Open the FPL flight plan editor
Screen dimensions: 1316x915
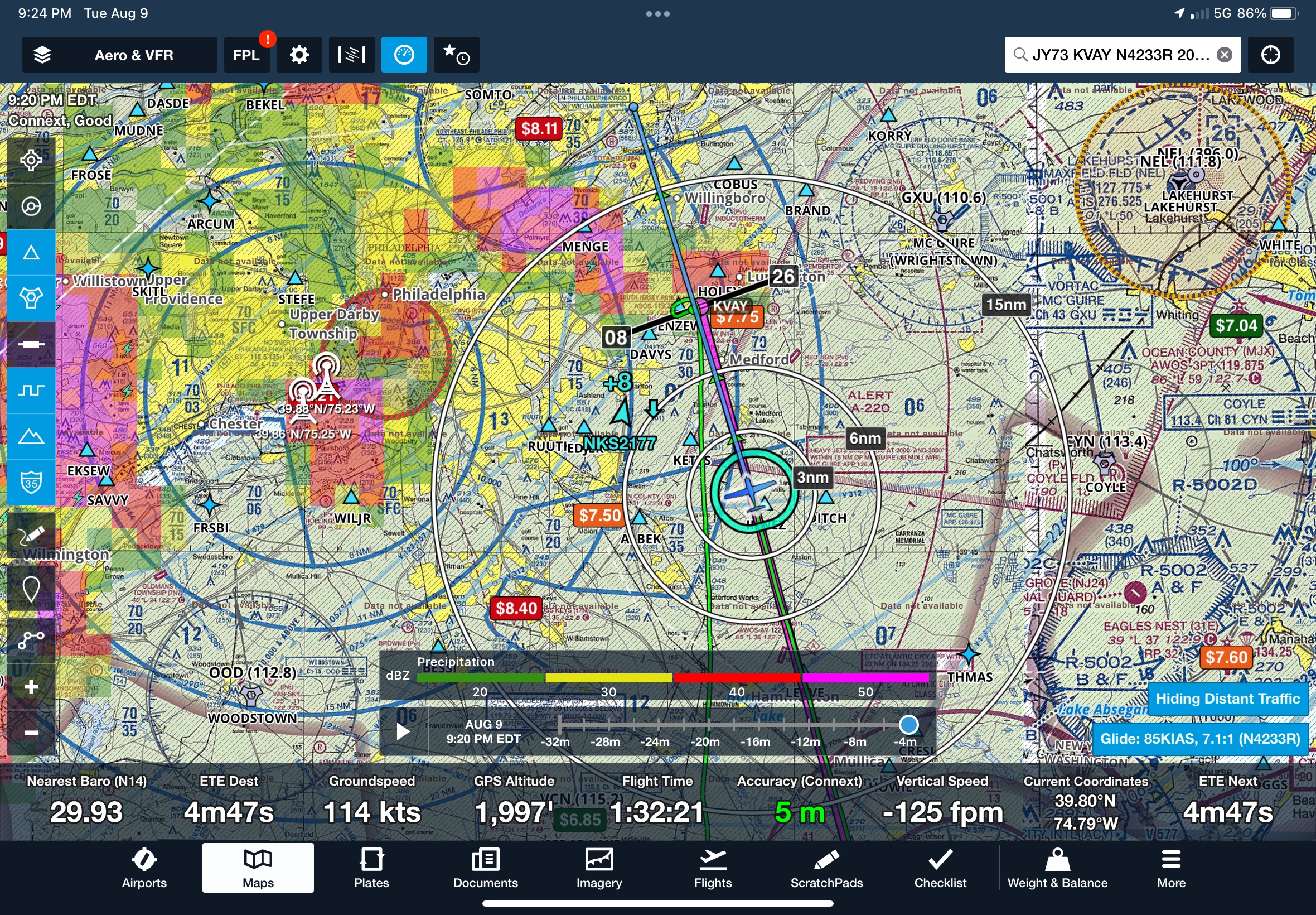[x=246, y=55]
